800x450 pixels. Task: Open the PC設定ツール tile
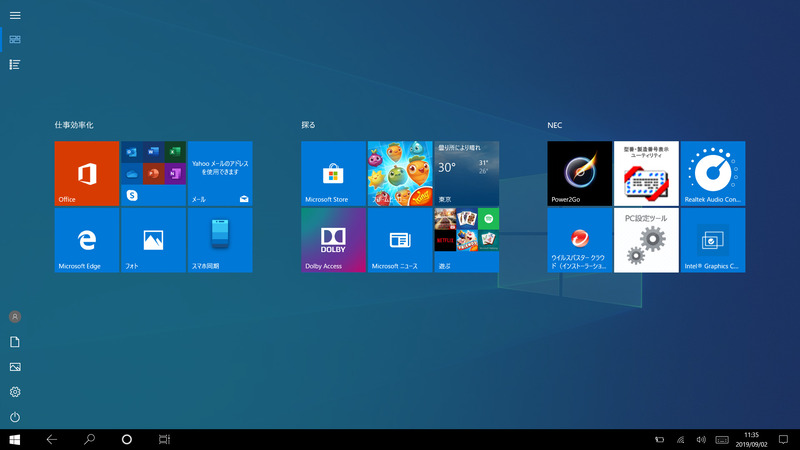pyautogui.click(x=646, y=240)
